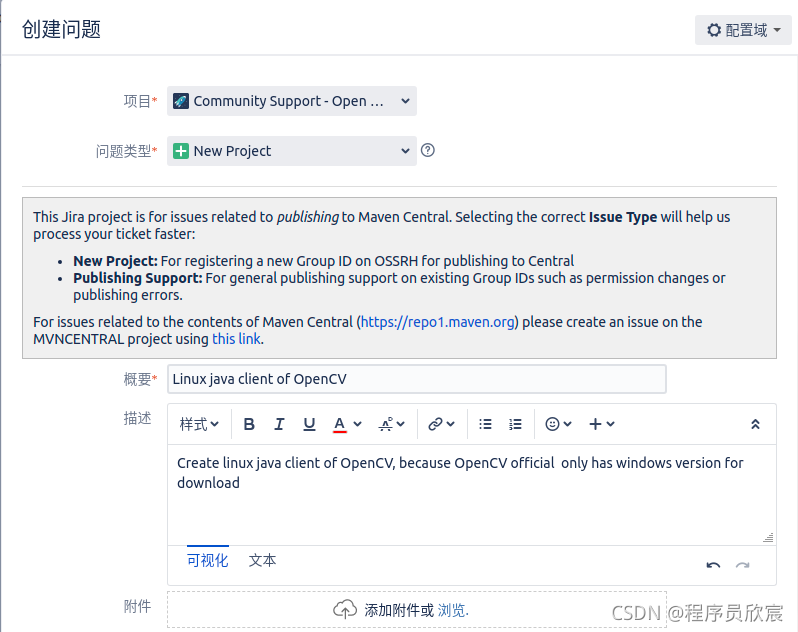This screenshot has width=798, height=632.
Task: Click the red text color swatch
Action: [x=340, y=424]
